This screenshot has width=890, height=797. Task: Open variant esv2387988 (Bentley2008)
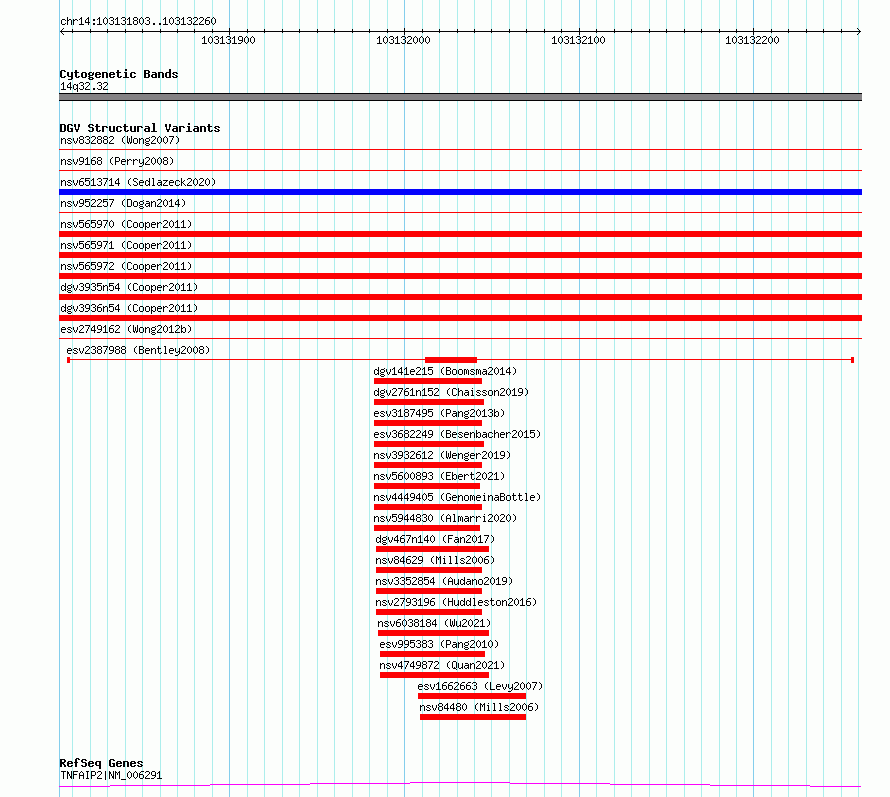click(138, 350)
